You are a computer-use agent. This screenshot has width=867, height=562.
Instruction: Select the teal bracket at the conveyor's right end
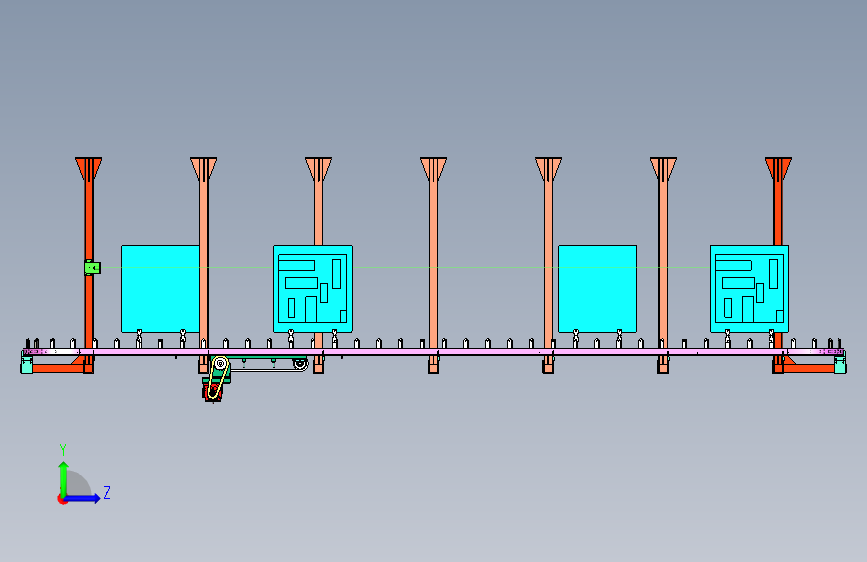click(x=840, y=364)
